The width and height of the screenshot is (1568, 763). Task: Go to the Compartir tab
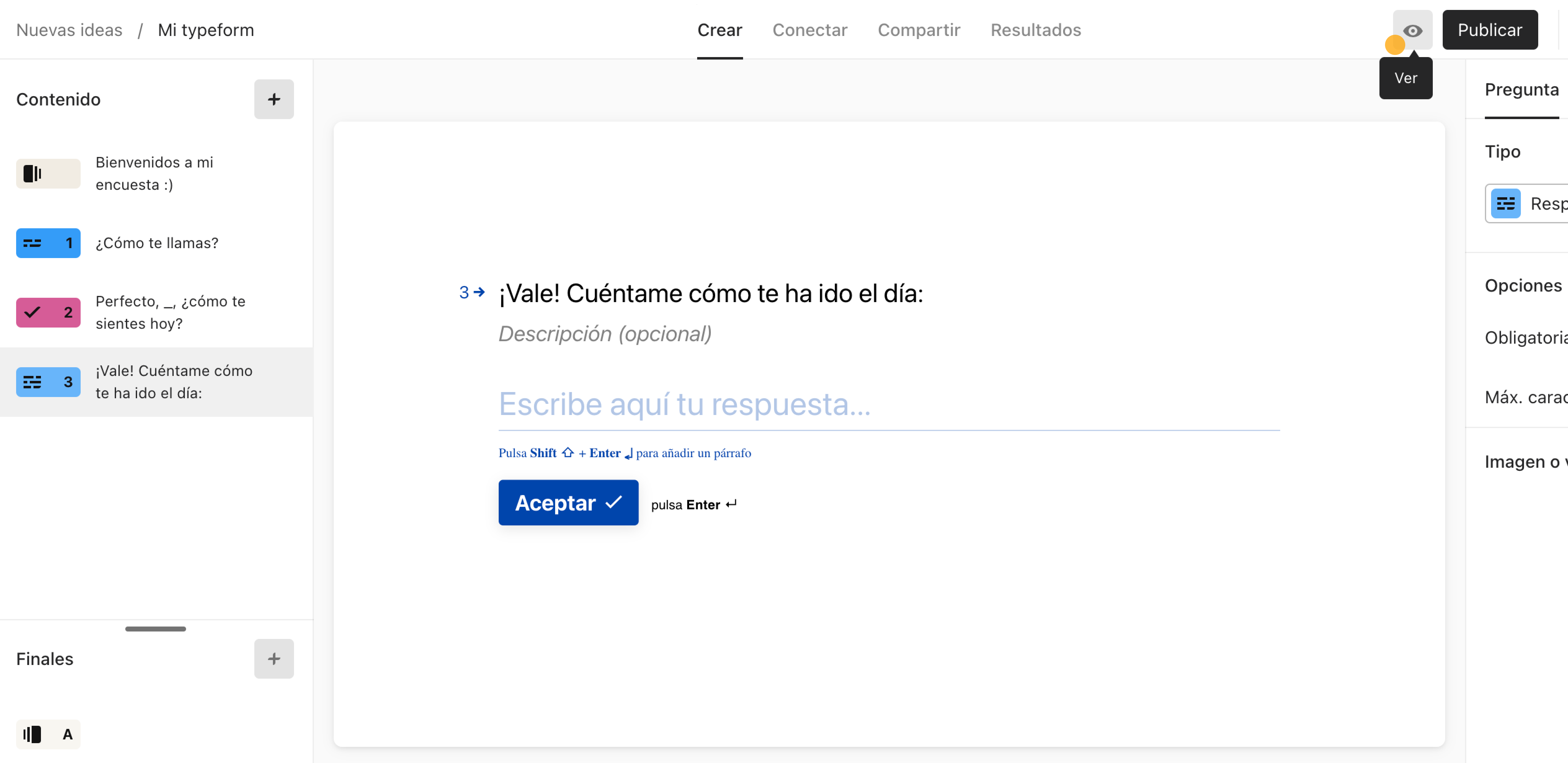pyautogui.click(x=919, y=30)
